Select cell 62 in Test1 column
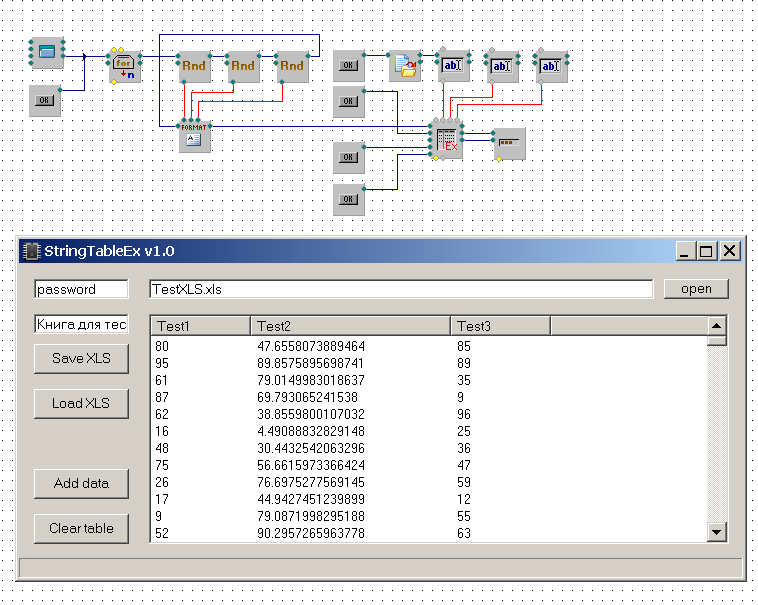 162,415
